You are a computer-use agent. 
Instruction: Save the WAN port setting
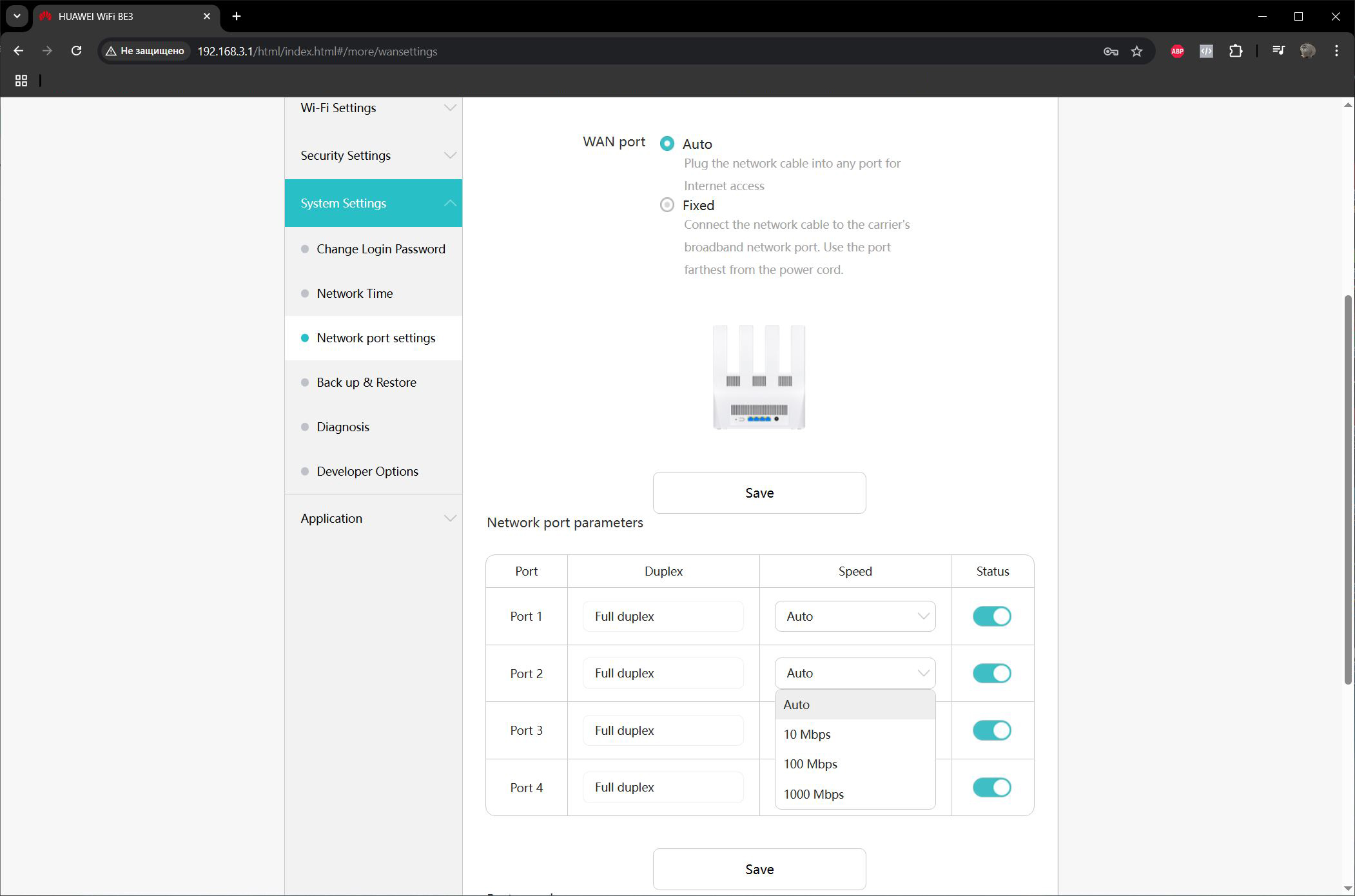(759, 493)
